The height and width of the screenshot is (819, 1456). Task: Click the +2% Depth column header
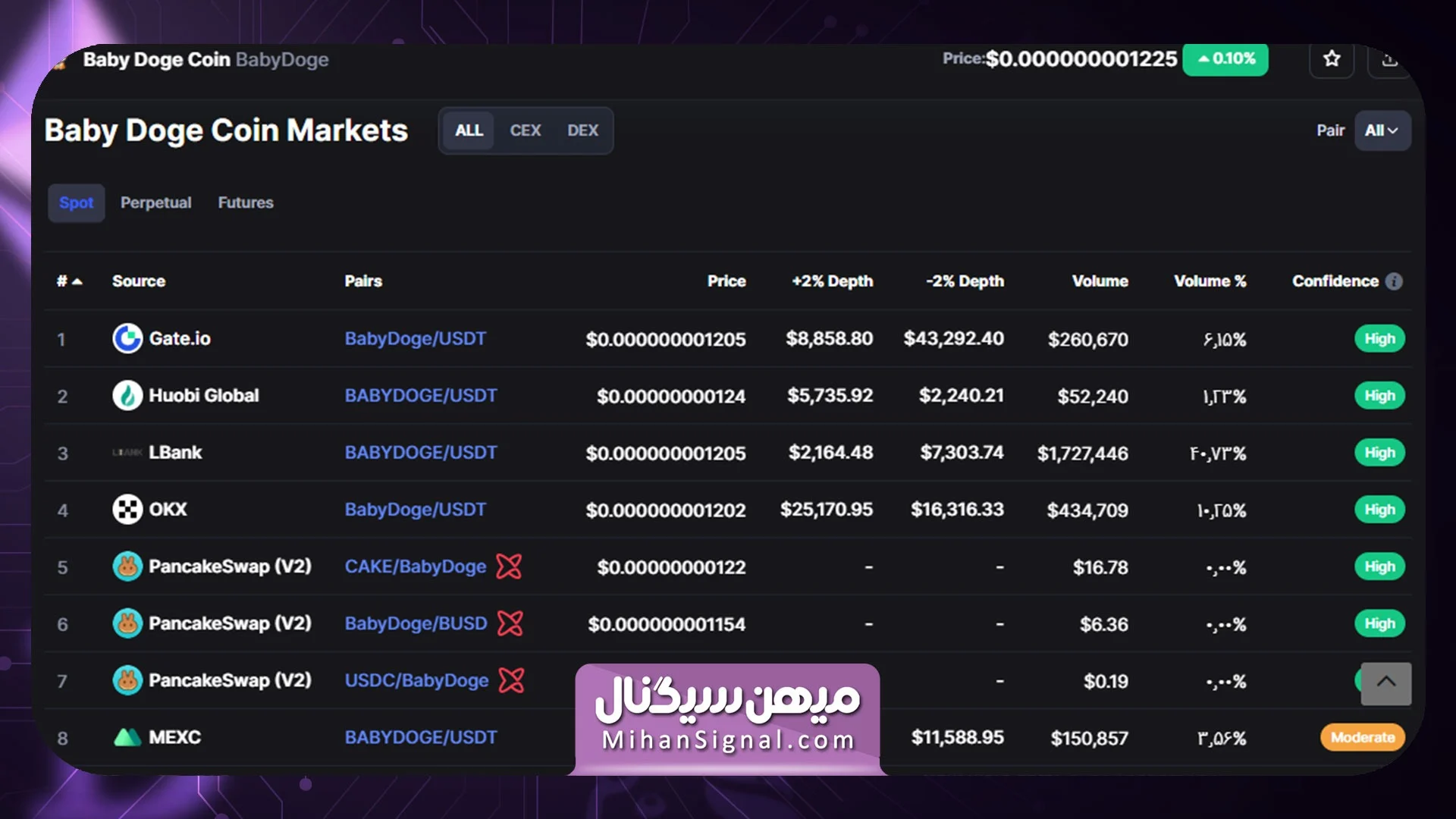pos(833,281)
